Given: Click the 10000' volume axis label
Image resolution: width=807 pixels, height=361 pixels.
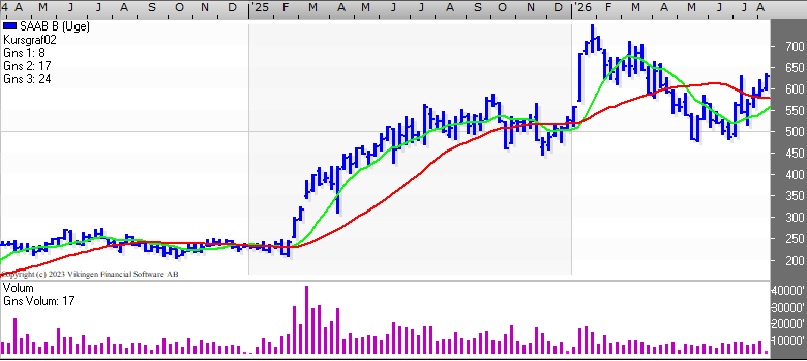Looking at the screenshot, I should click(x=788, y=340).
